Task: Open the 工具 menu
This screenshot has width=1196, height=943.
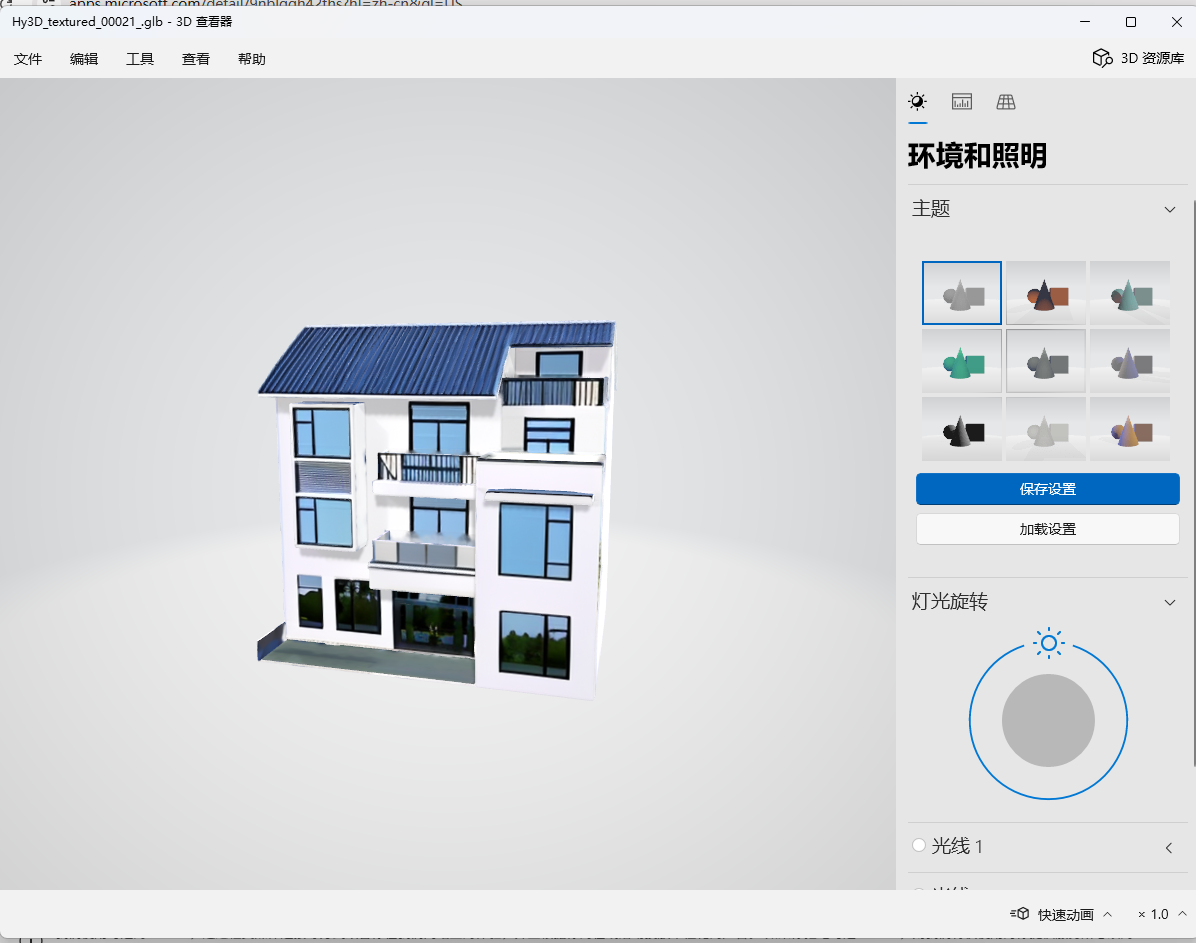Action: tap(140, 59)
